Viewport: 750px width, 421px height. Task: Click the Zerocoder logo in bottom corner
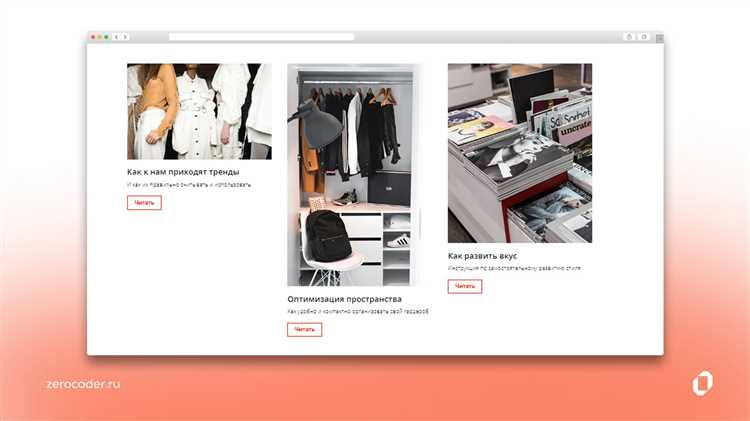[702, 383]
